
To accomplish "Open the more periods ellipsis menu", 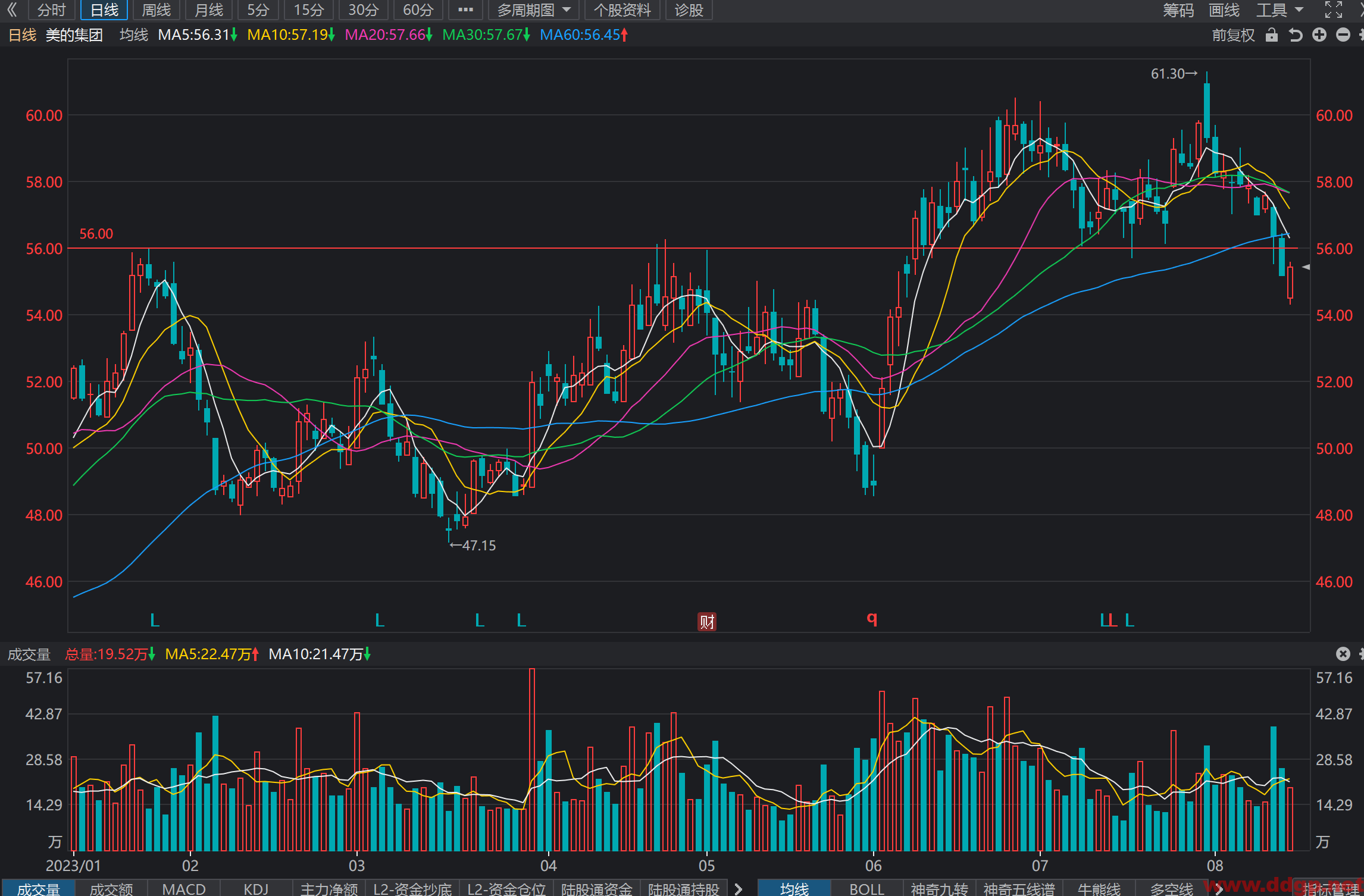I will pos(465,10).
